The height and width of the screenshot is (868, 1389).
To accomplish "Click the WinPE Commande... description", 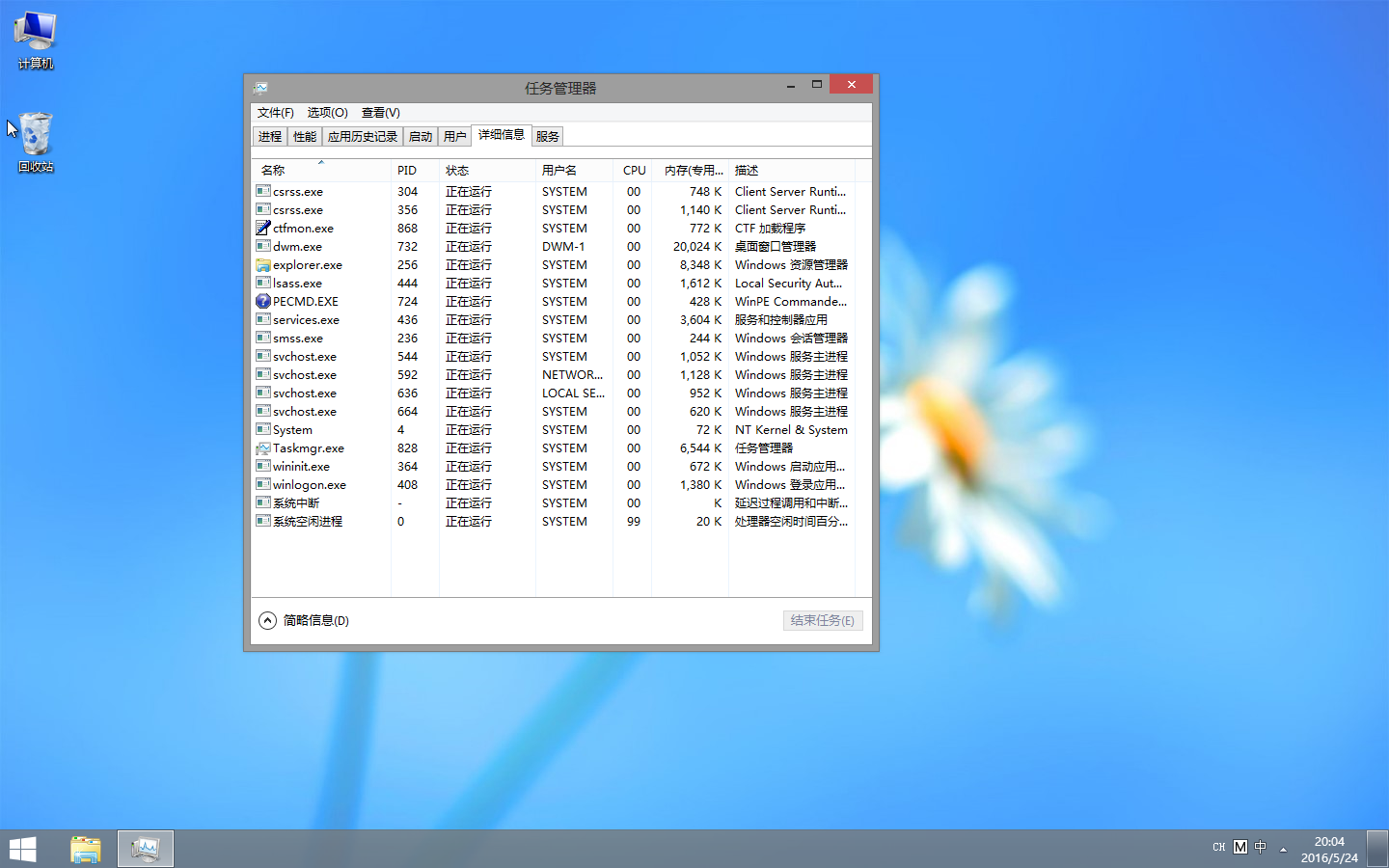I will coord(791,301).
